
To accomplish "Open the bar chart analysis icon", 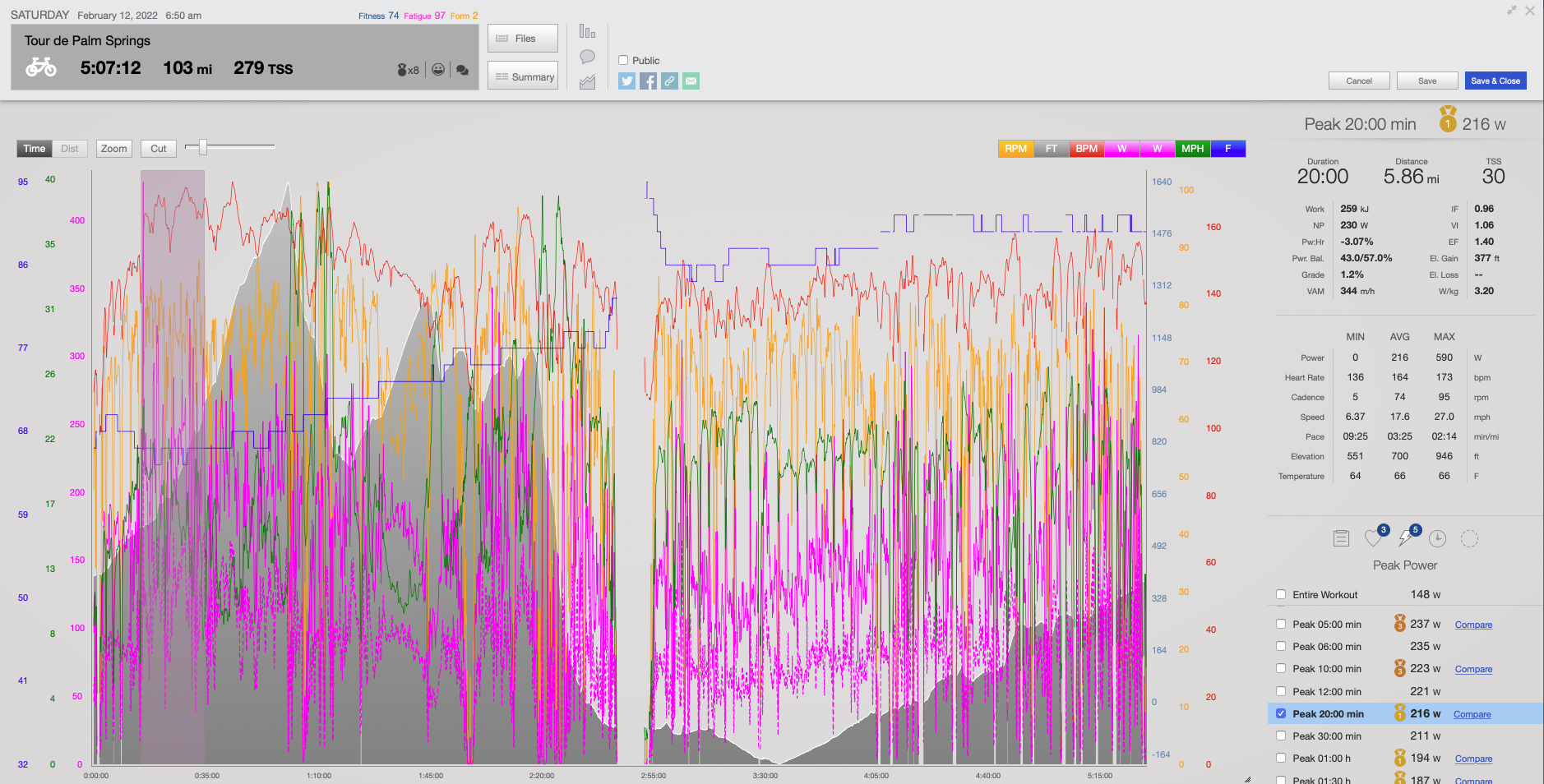I will click(587, 32).
